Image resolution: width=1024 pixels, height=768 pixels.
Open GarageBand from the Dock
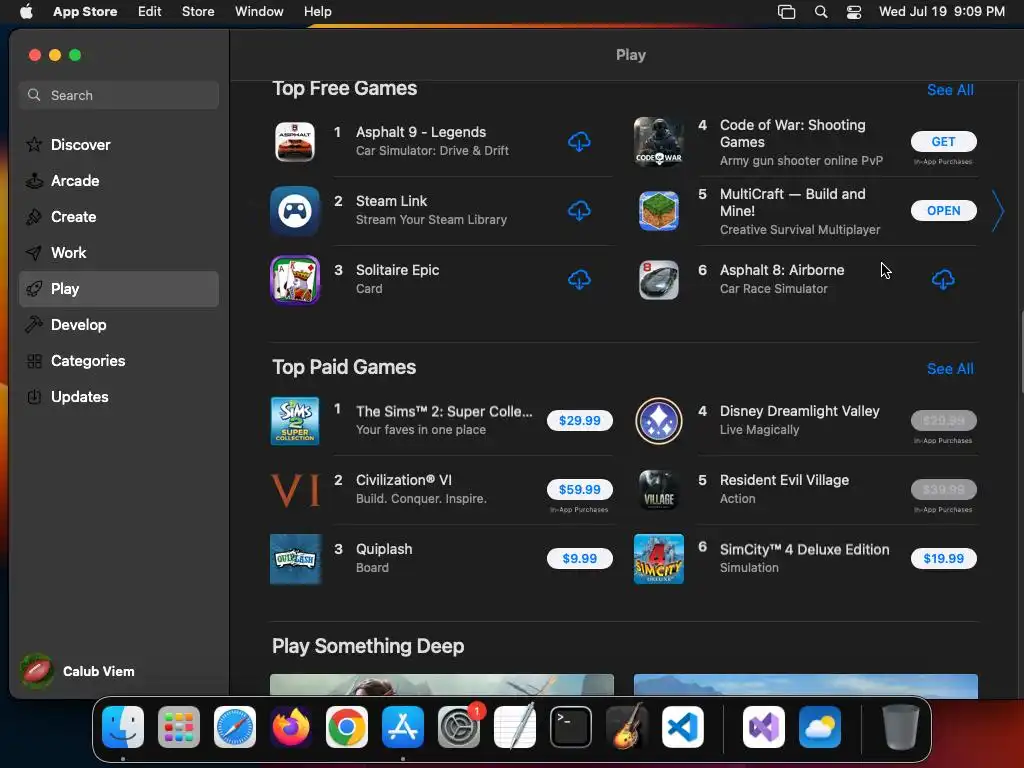point(626,727)
